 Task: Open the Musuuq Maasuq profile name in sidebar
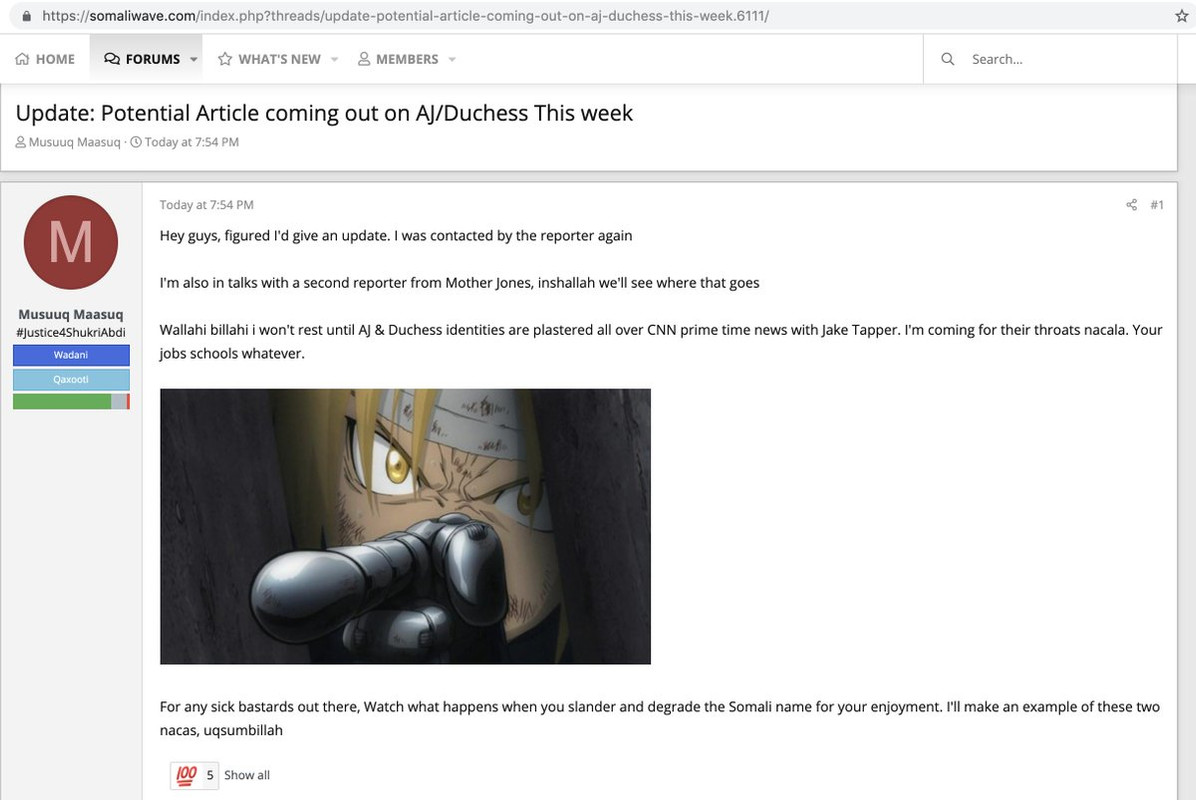click(x=71, y=314)
